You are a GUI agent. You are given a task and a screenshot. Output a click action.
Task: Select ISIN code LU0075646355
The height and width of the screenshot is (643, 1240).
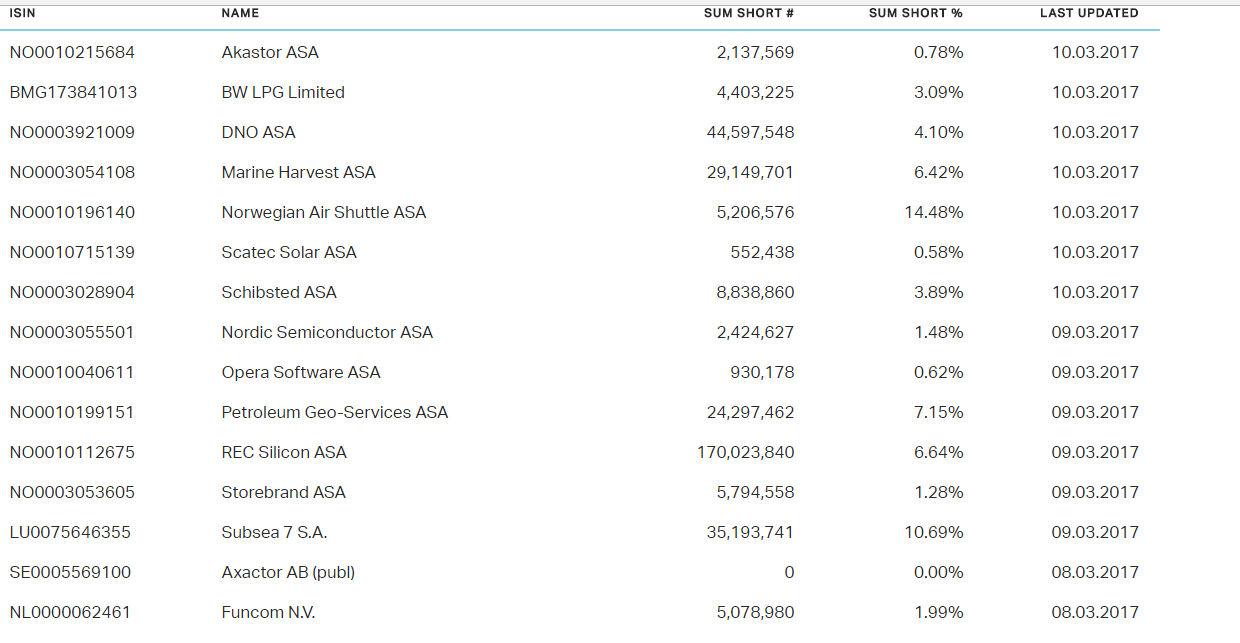click(x=70, y=532)
